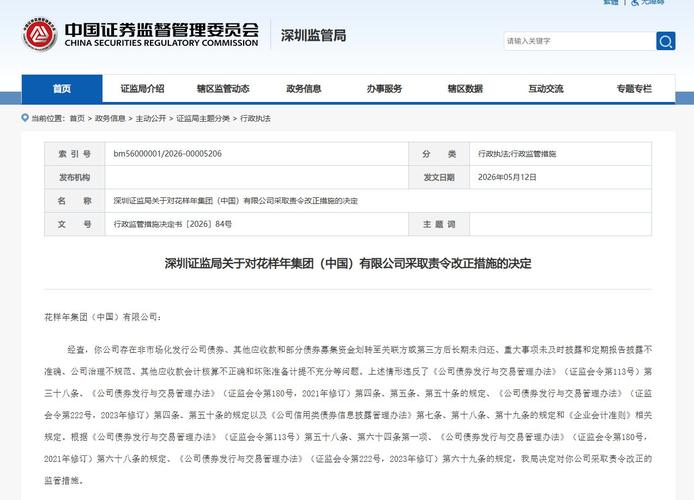
Task: Click the 发文日期 label cell
Action: click(439, 177)
